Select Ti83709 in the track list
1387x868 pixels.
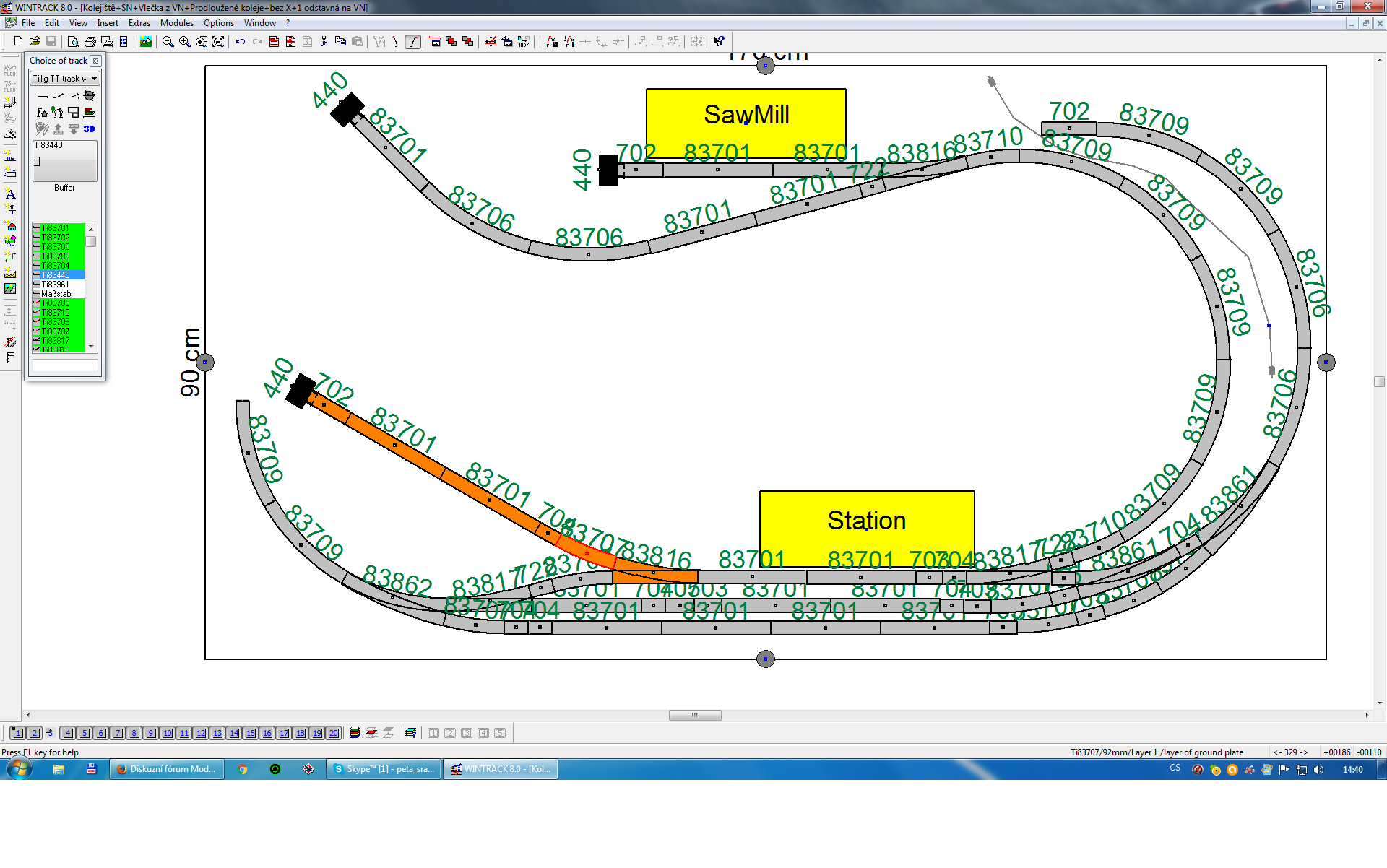click(x=56, y=303)
